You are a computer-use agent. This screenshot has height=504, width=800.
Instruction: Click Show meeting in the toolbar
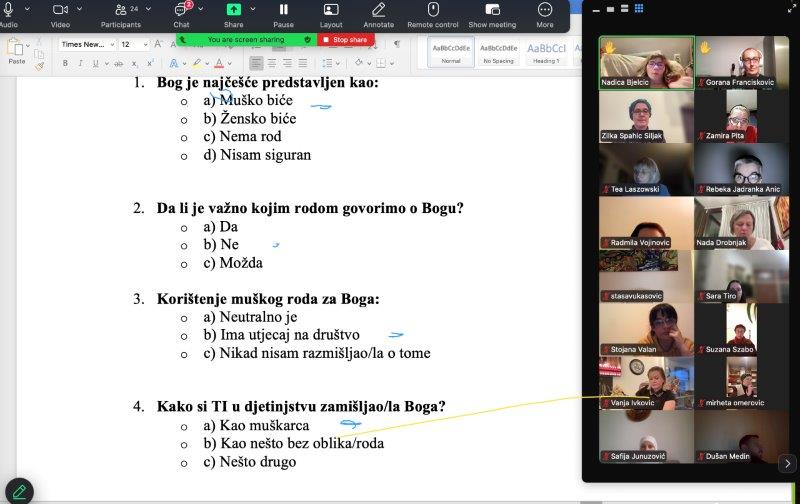[492, 10]
